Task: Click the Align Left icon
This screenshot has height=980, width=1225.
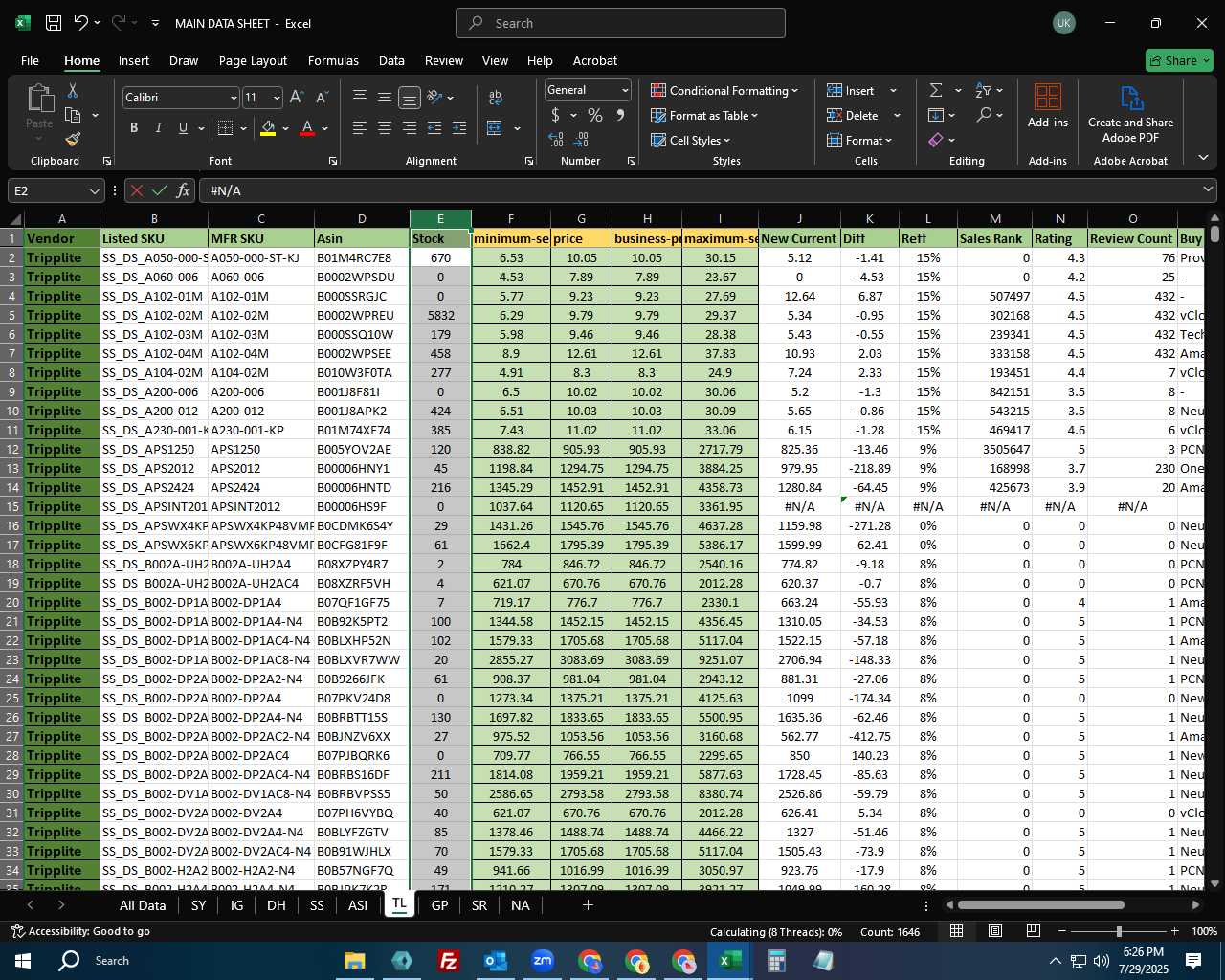Action: (x=360, y=127)
